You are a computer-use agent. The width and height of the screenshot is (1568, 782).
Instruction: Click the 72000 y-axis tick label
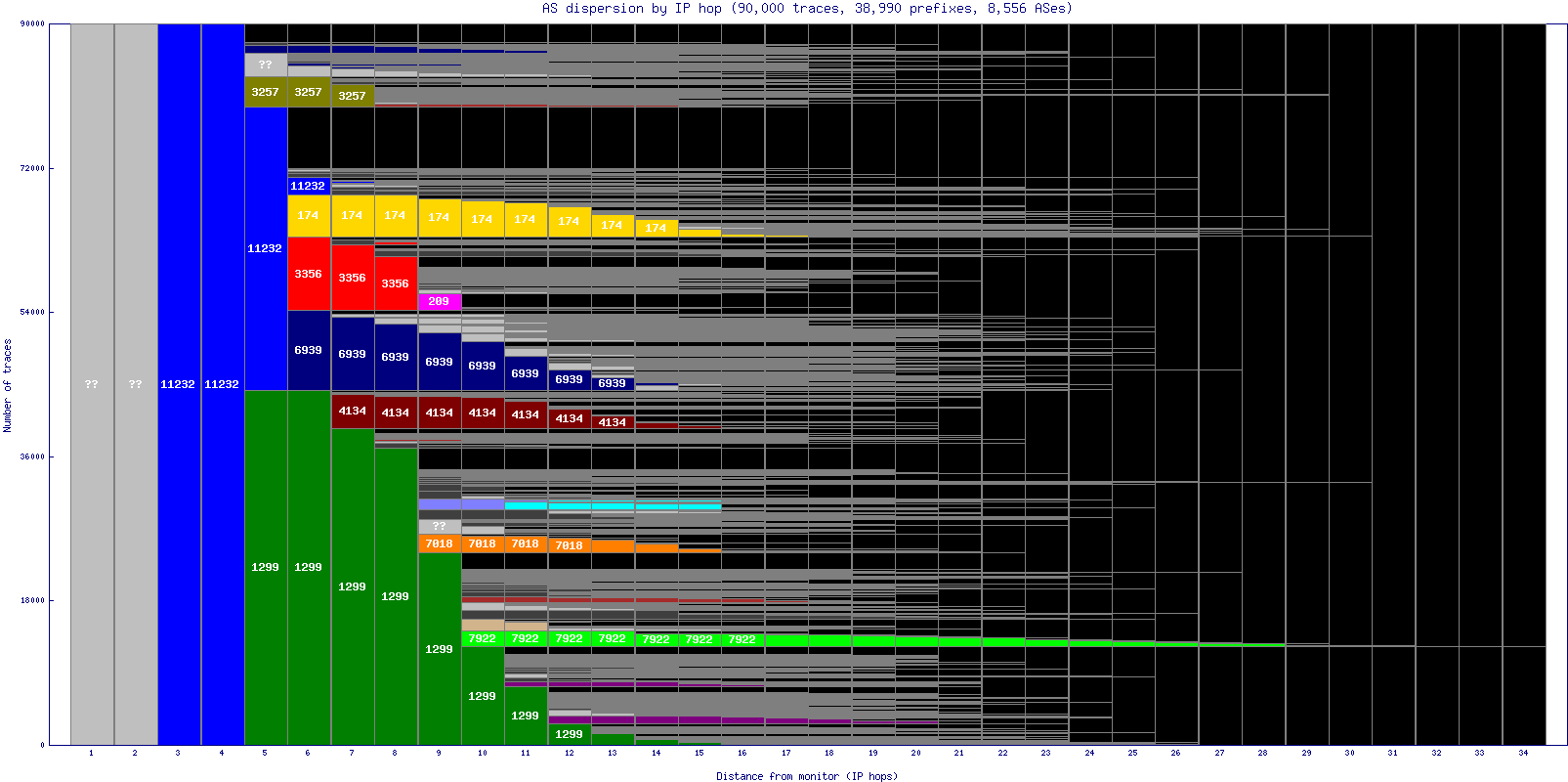32,168
